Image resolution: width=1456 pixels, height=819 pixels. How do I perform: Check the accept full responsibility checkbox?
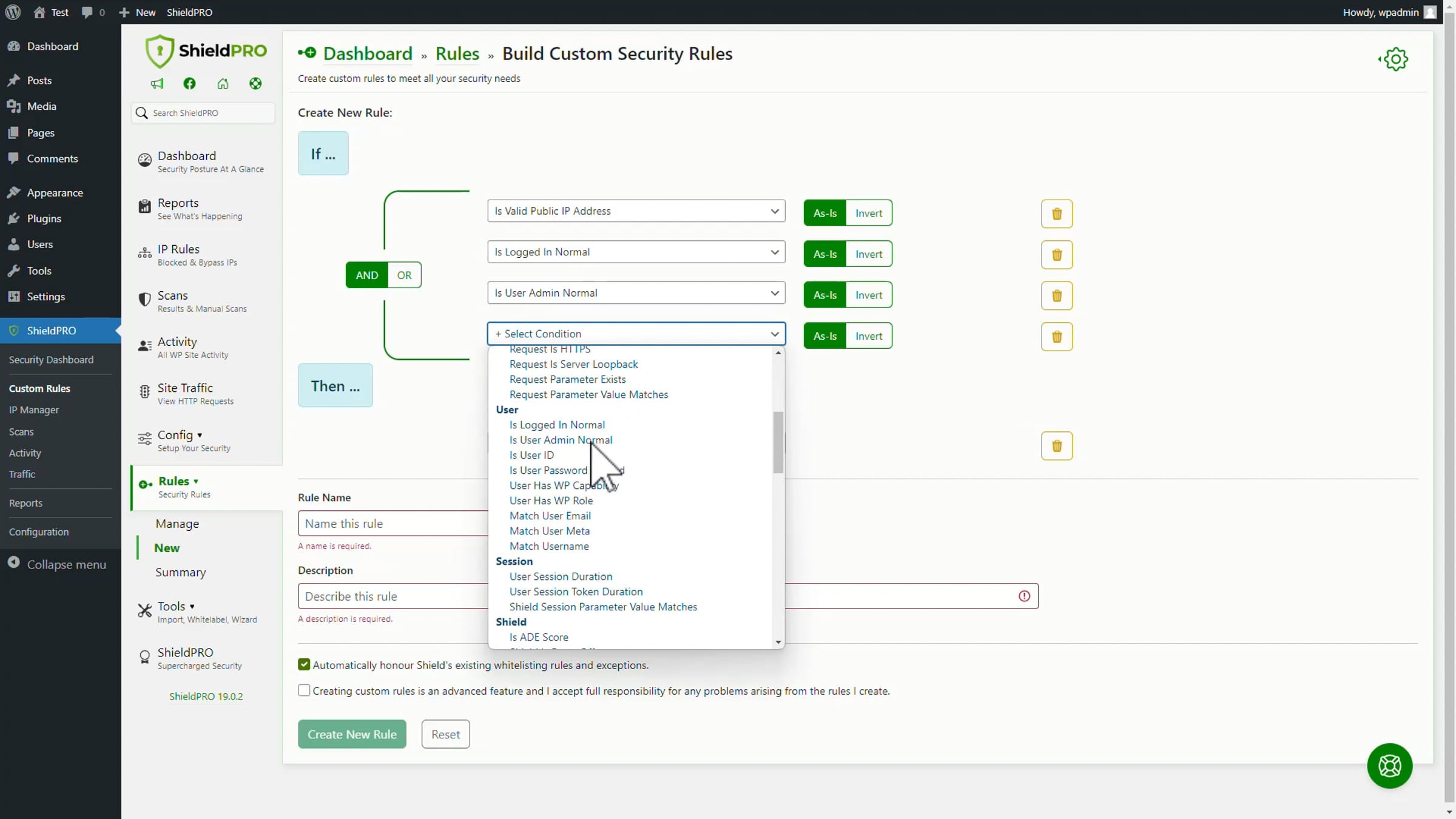pos(304,690)
